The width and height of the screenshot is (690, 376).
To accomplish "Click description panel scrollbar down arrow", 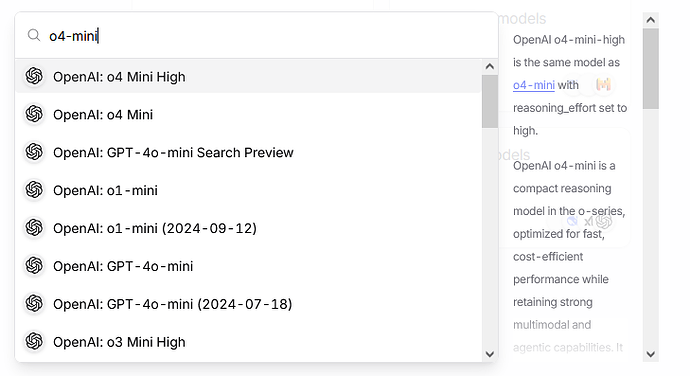I will [650, 354].
